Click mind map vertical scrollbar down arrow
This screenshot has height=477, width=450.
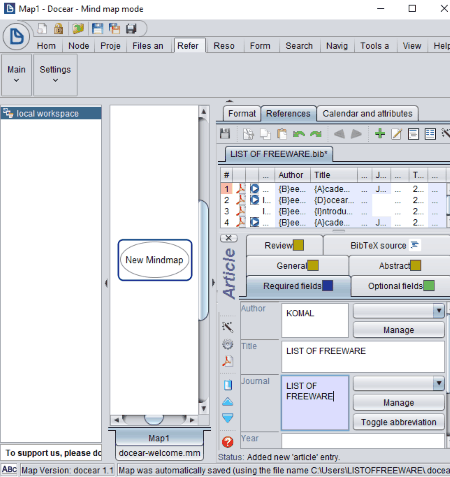pos(203,408)
